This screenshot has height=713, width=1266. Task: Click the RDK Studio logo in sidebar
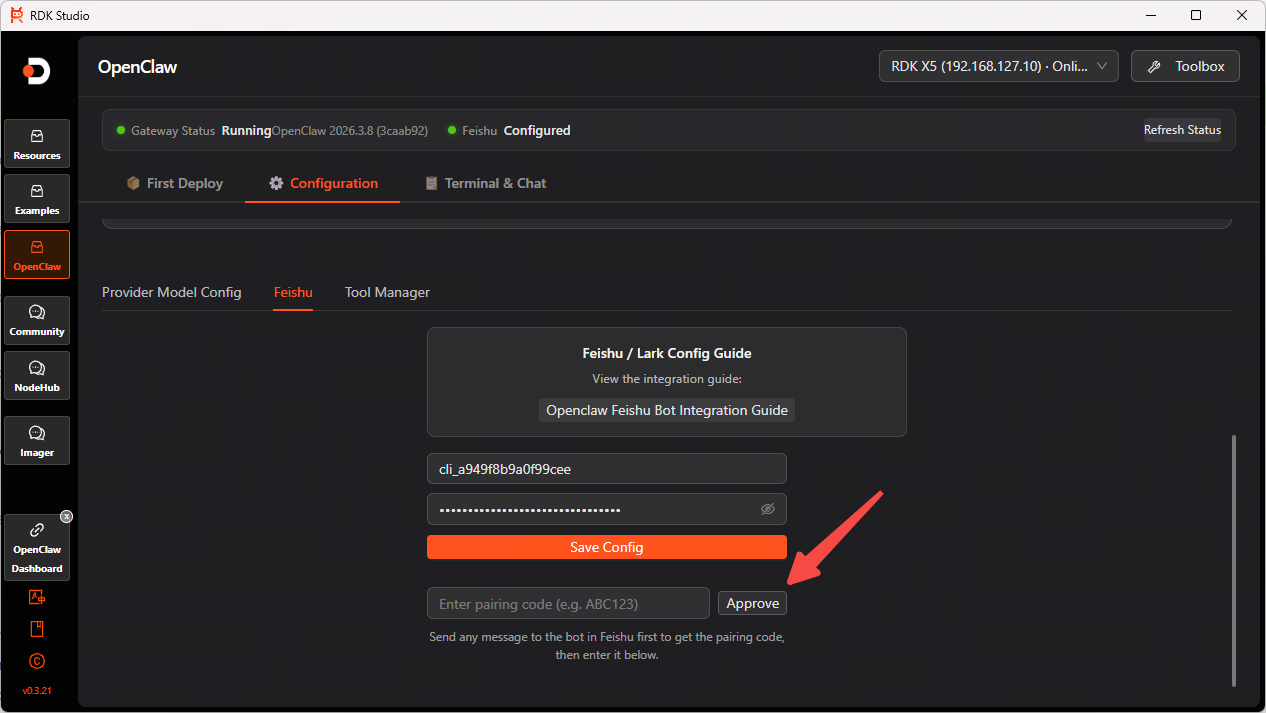click(x=37, y=71)
